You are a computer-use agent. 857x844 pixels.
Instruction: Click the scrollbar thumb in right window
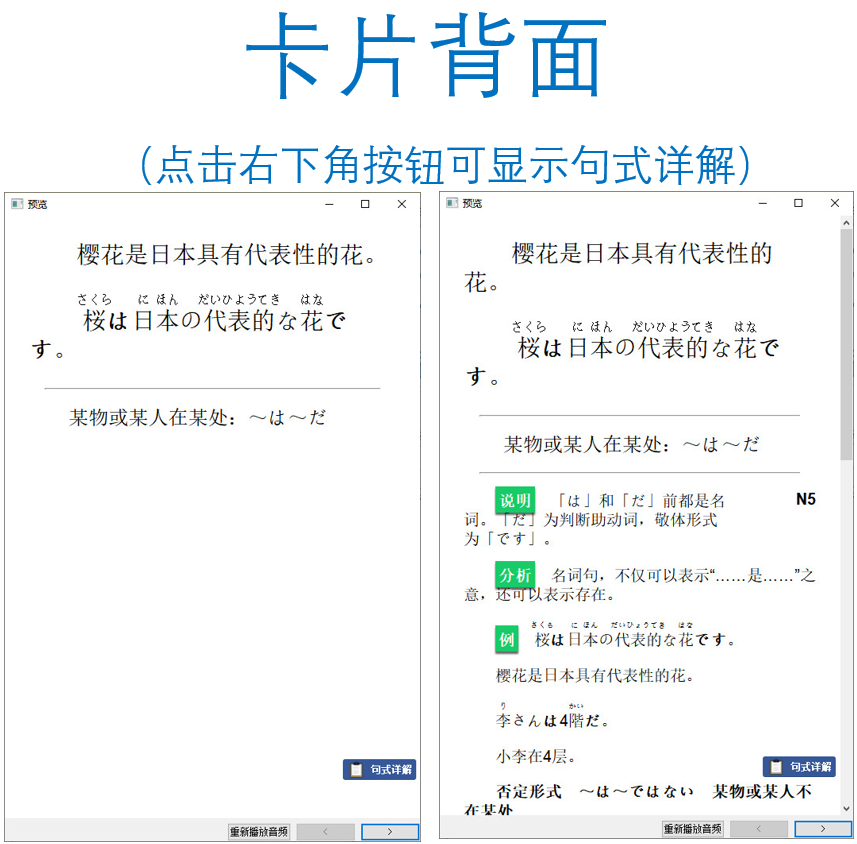[x=846, y=344]
